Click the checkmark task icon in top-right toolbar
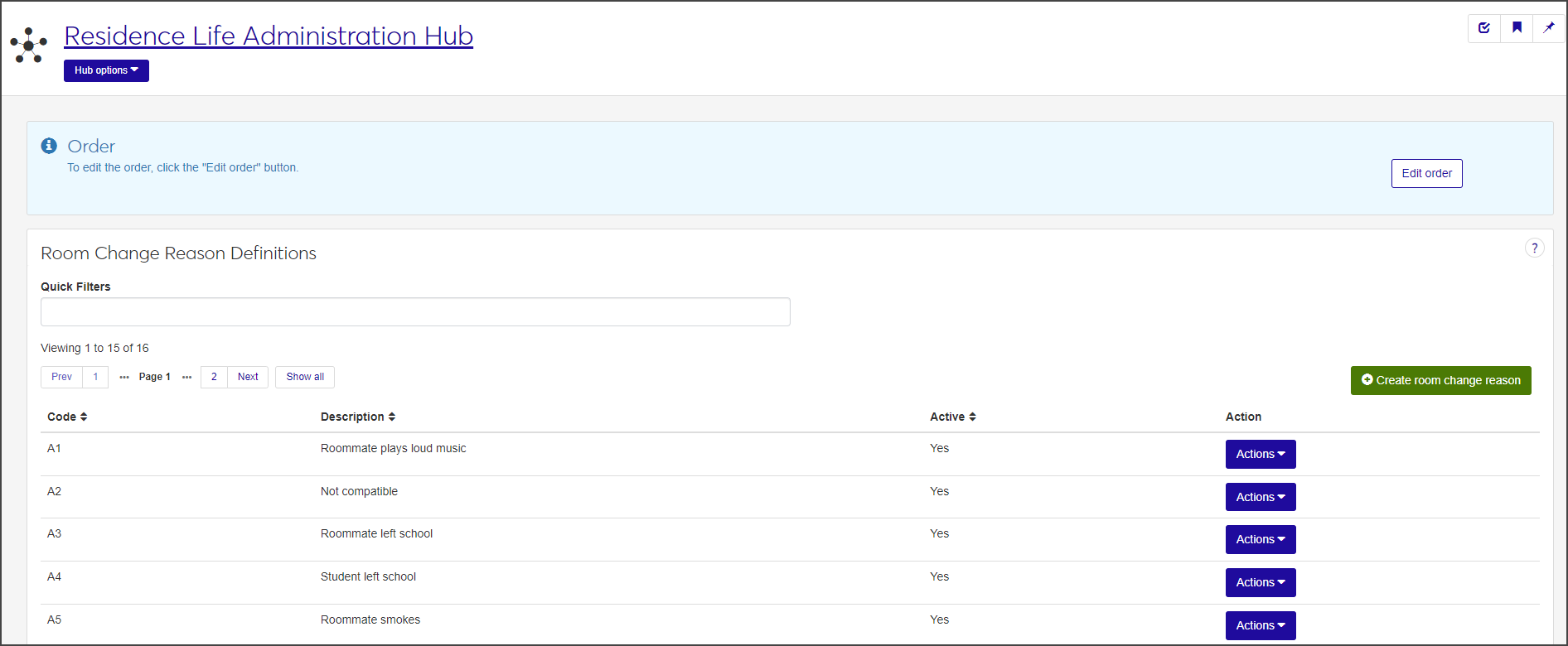This screenshot has height=646, width=1568. pos(1484,28)
